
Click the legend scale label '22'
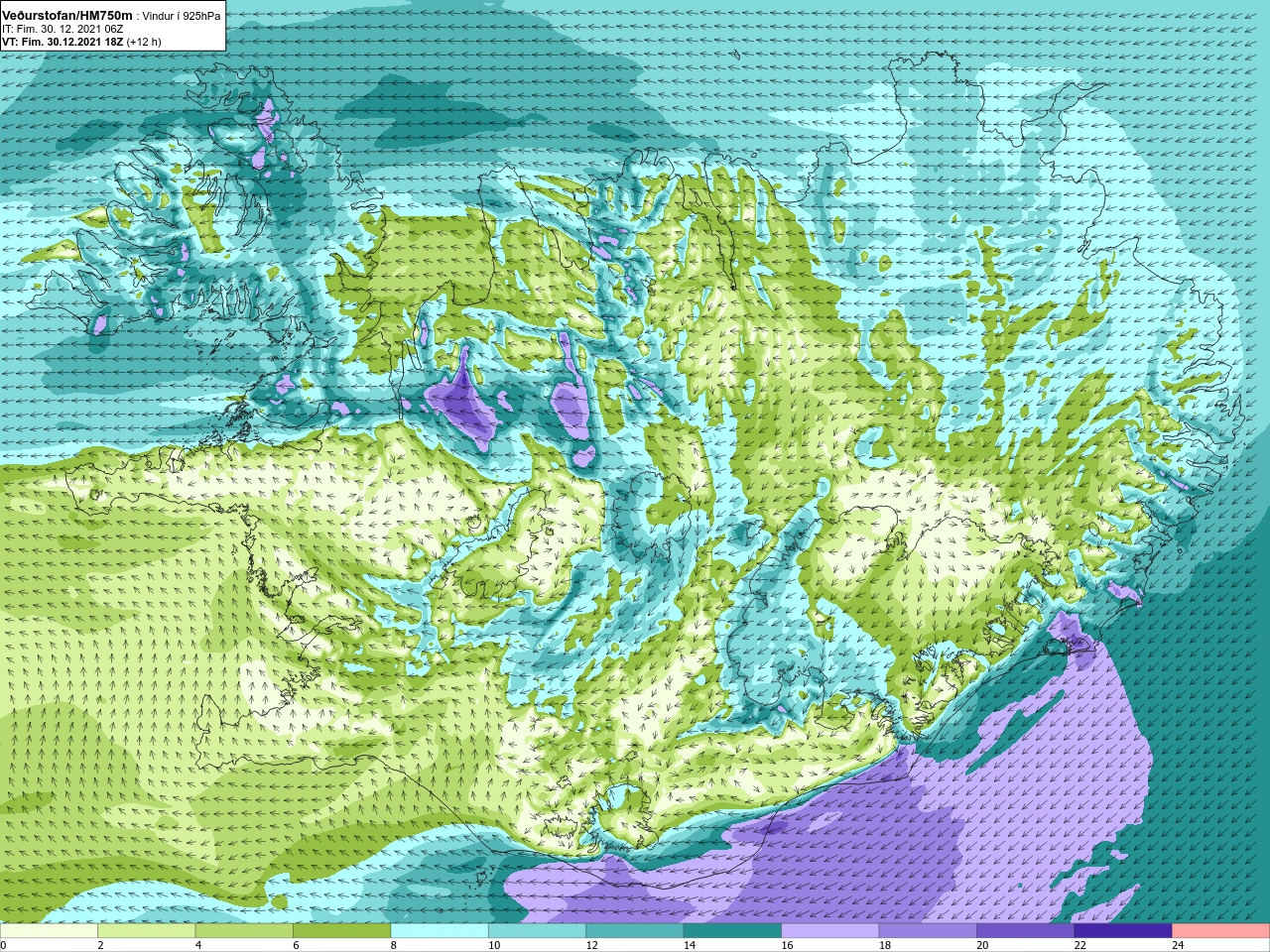1079,945
